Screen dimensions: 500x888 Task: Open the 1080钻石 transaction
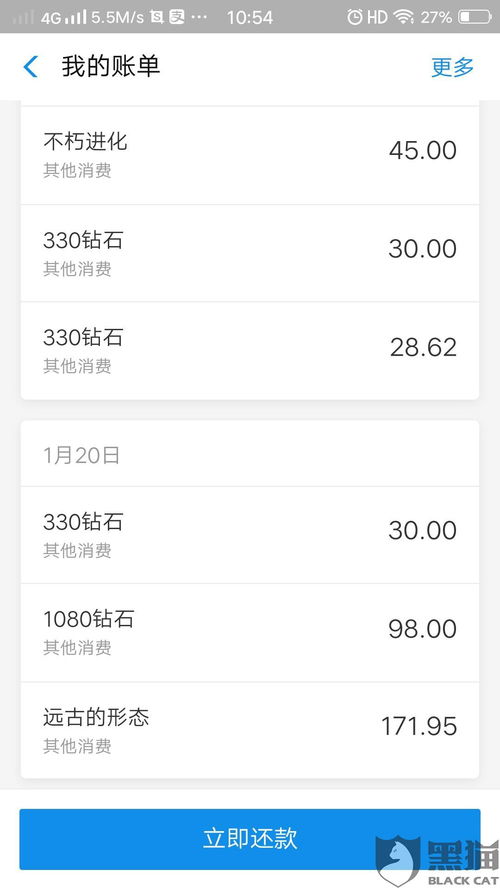coord(250,633)
